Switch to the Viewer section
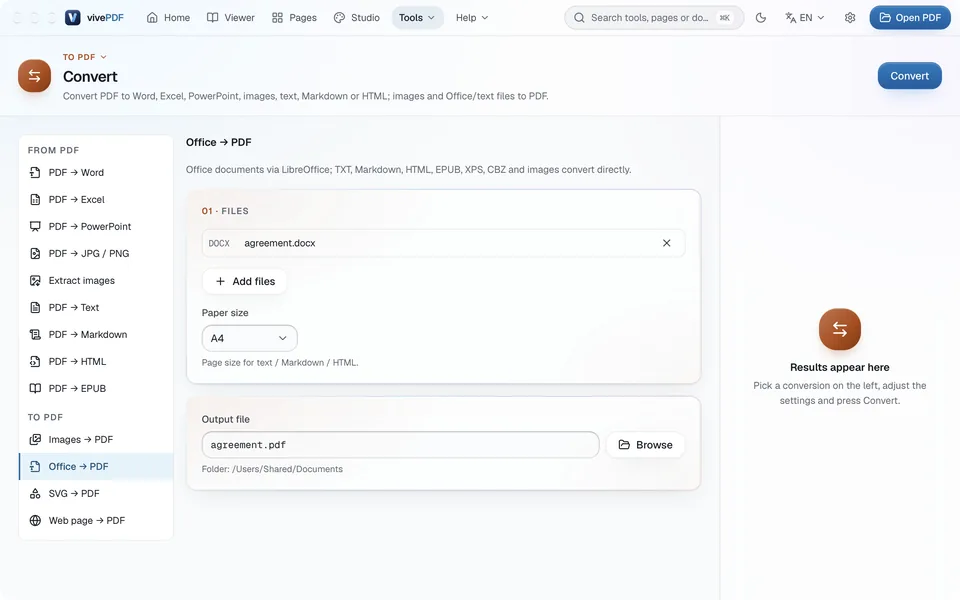960x600 pixels. click(x=231, y=18)
